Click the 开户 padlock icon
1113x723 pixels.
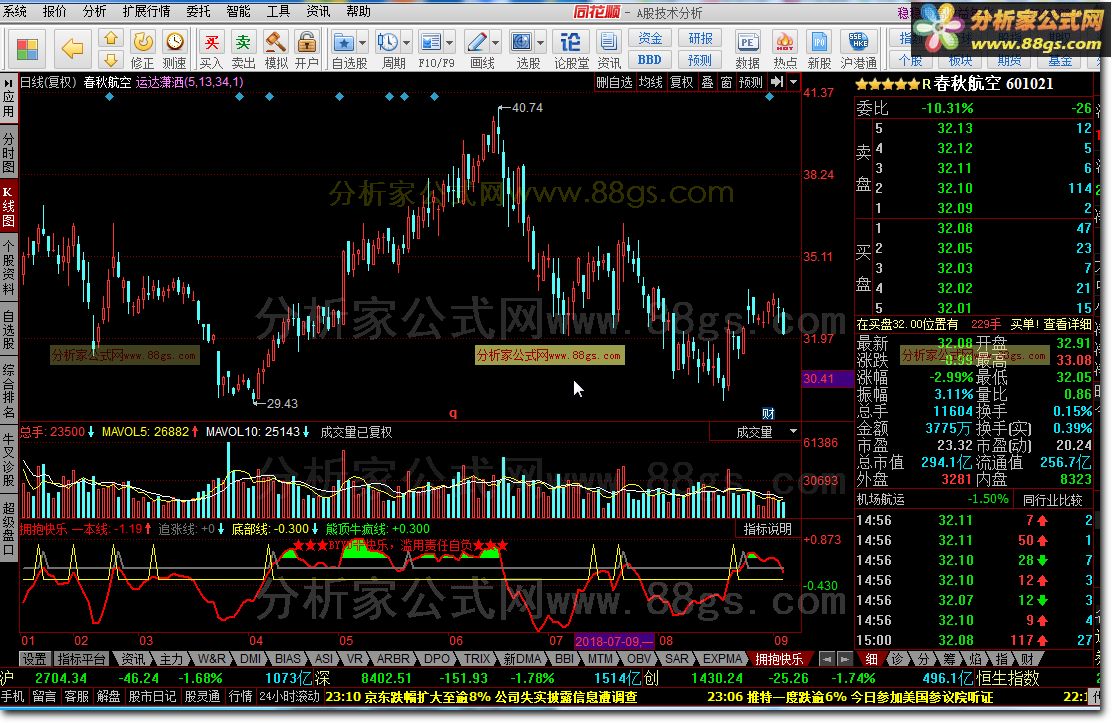tap(307, 42)
